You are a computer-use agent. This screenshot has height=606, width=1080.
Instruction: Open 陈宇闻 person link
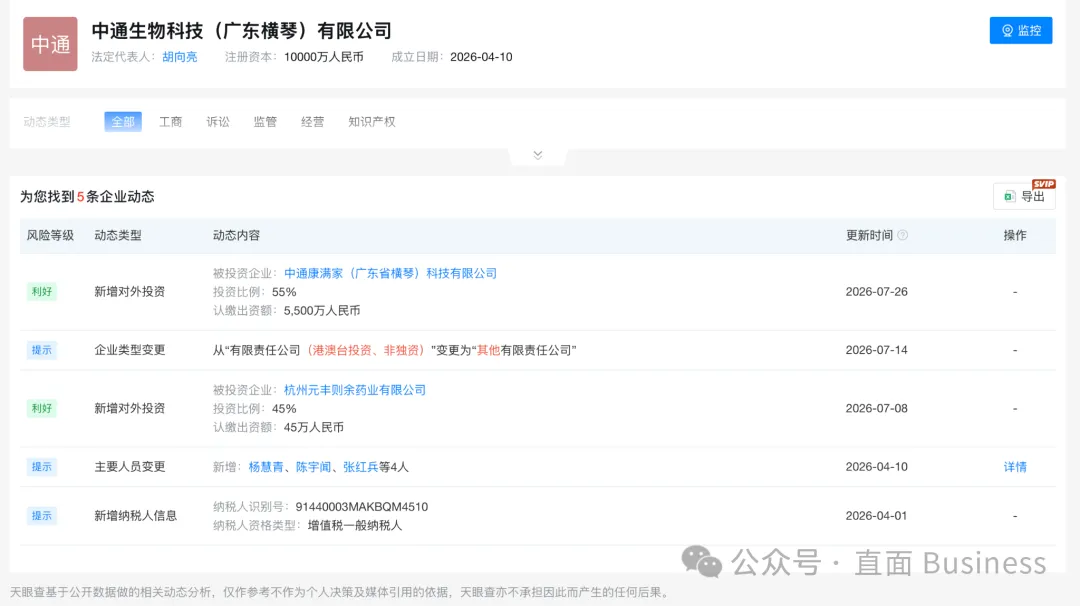(x=313, y=467)
